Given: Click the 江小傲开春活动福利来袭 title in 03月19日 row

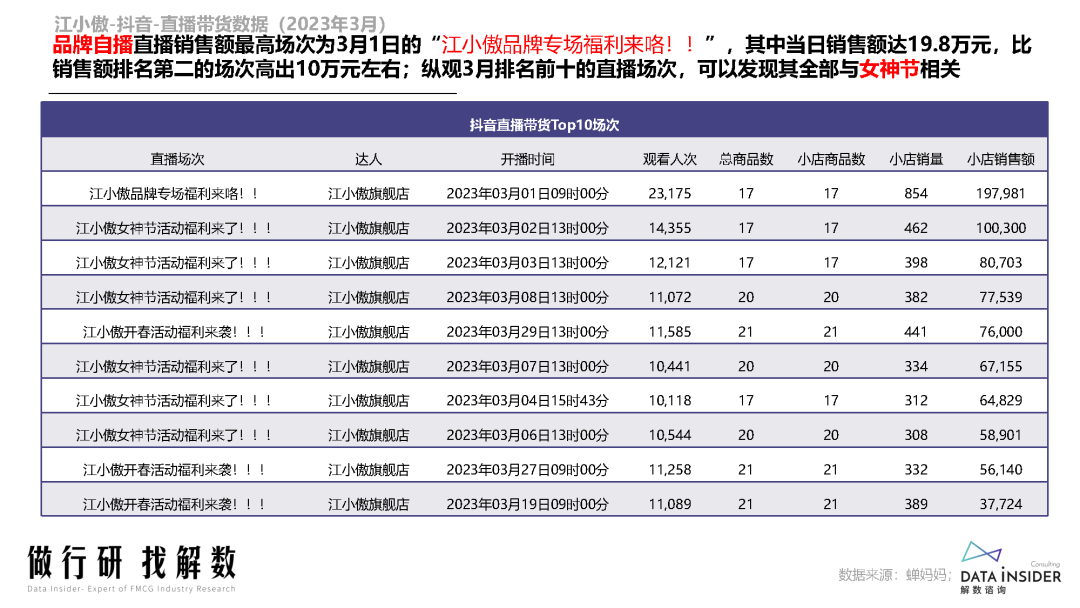Looking at the screenshot, I should point(174,504).
